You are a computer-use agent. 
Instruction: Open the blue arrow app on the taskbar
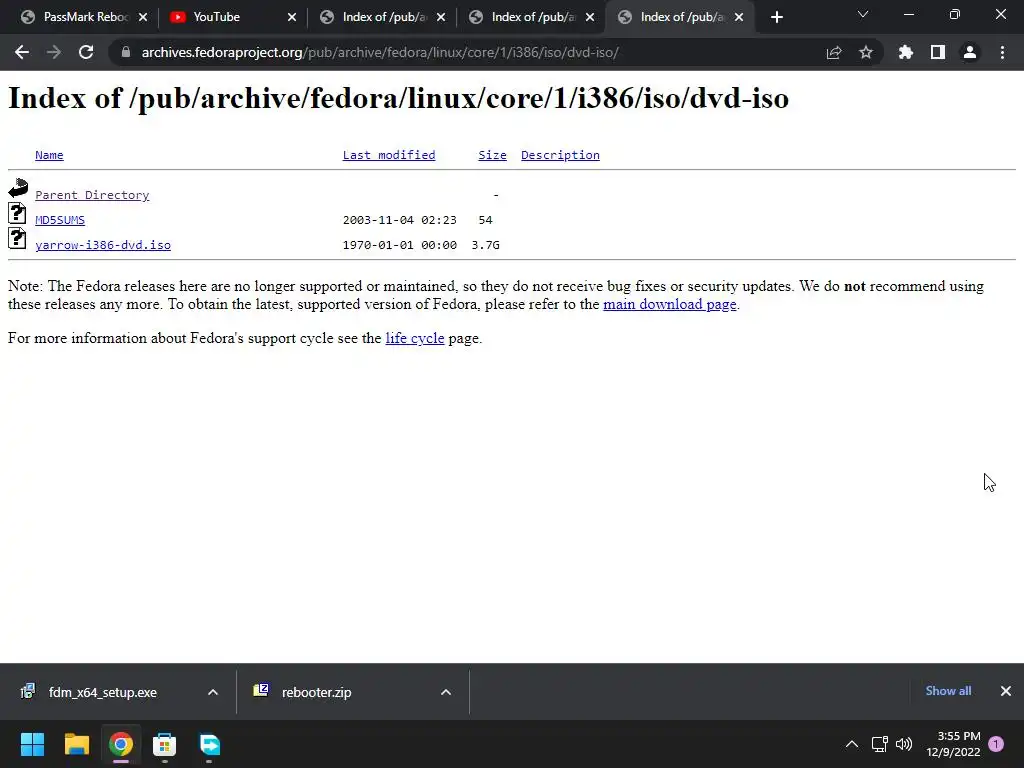(210, 744)
